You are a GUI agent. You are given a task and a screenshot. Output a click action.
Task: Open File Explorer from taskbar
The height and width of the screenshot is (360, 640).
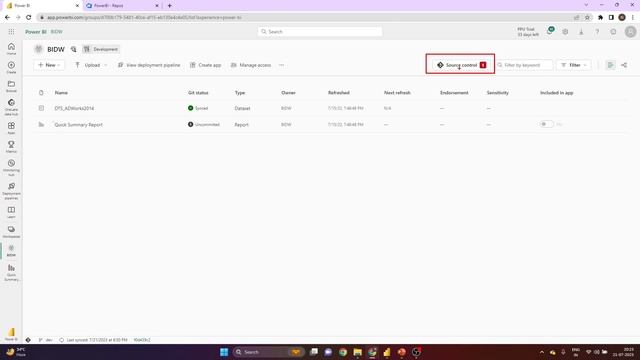click(x=358, y=352)
